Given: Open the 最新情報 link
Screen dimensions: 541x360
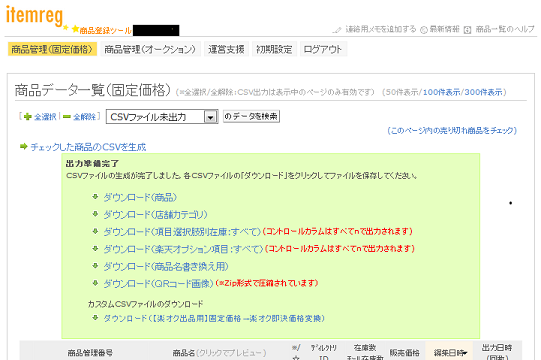Looking at the screenshot, I should [444, 29].
